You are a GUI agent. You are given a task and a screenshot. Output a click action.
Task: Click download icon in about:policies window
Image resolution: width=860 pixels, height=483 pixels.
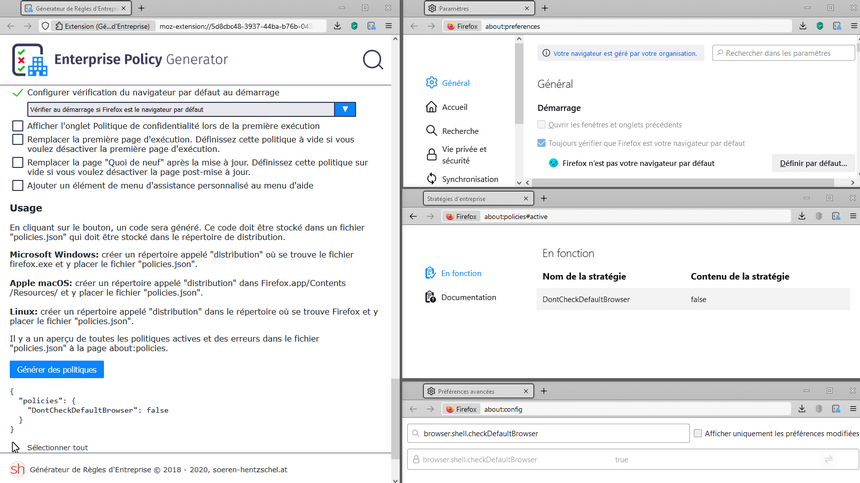pos(802,216)
